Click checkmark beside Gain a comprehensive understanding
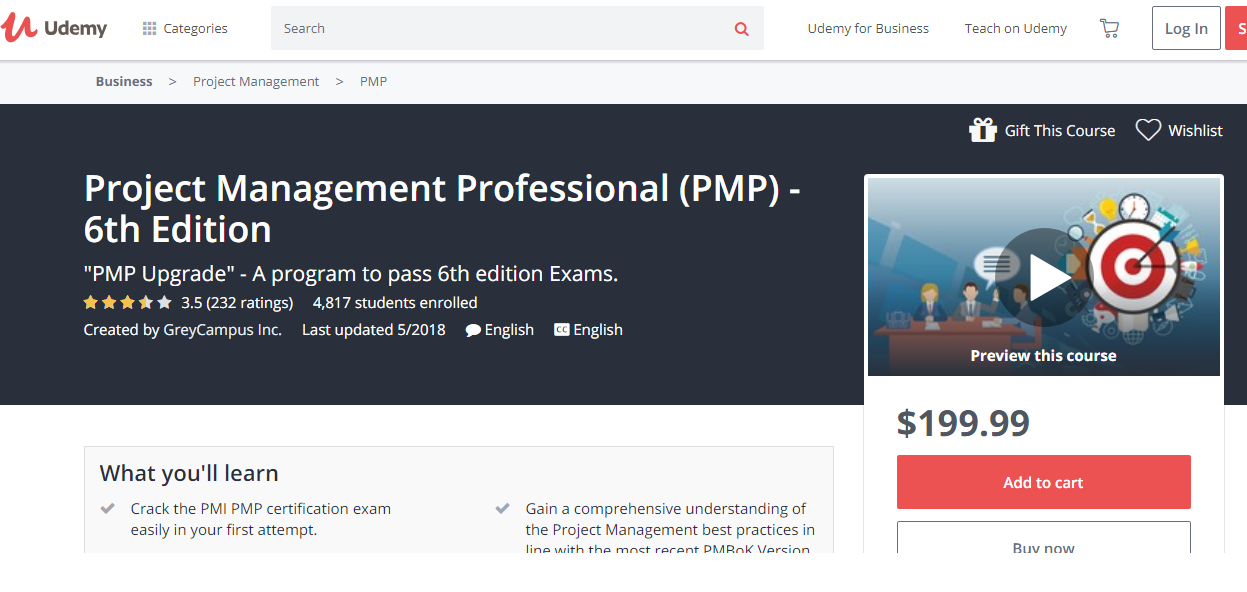Screen dimensions: 1247x592 click(x=503, y=508)
